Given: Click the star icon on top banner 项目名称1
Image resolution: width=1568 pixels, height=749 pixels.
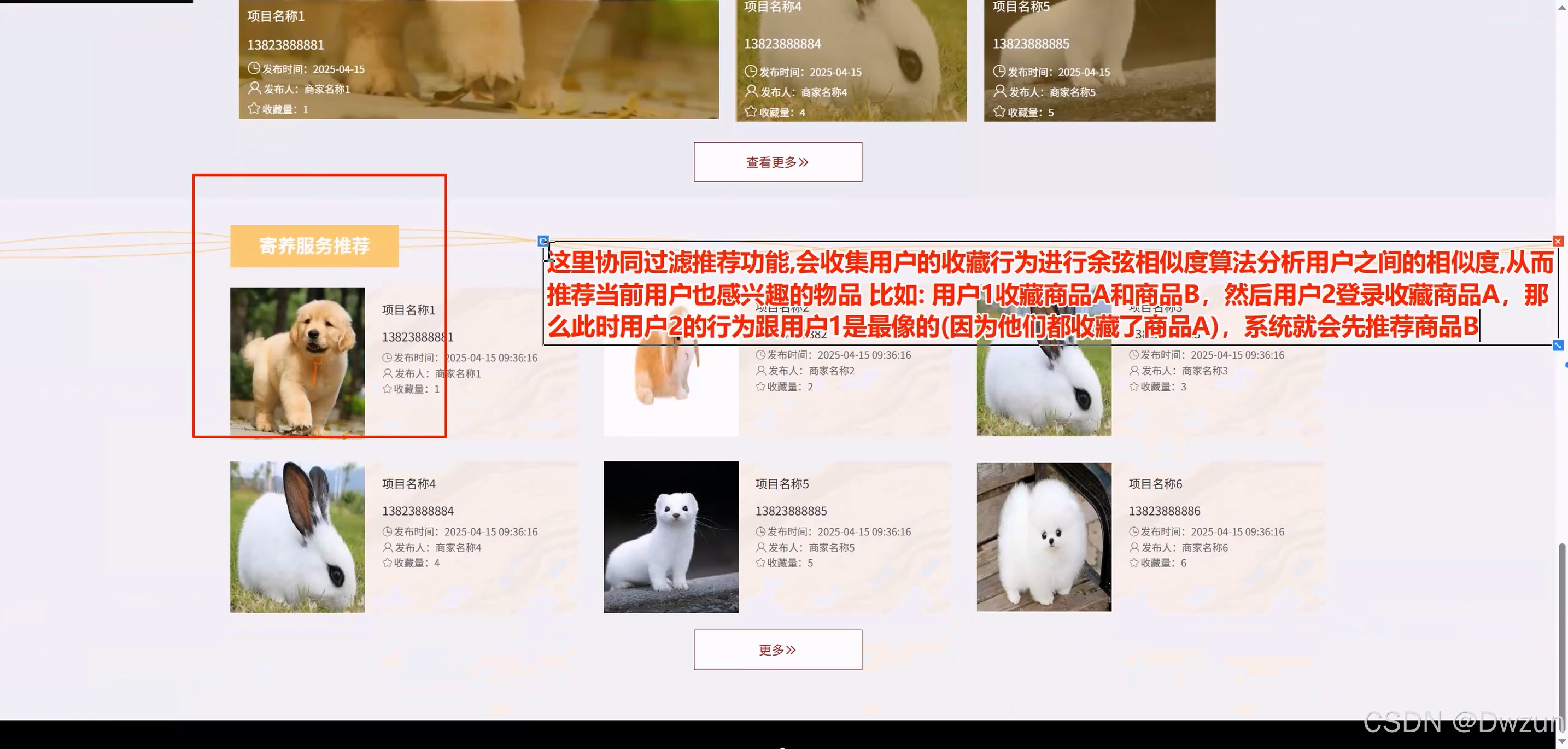Looking at the screenshot, I should click(x=254, y=108).
